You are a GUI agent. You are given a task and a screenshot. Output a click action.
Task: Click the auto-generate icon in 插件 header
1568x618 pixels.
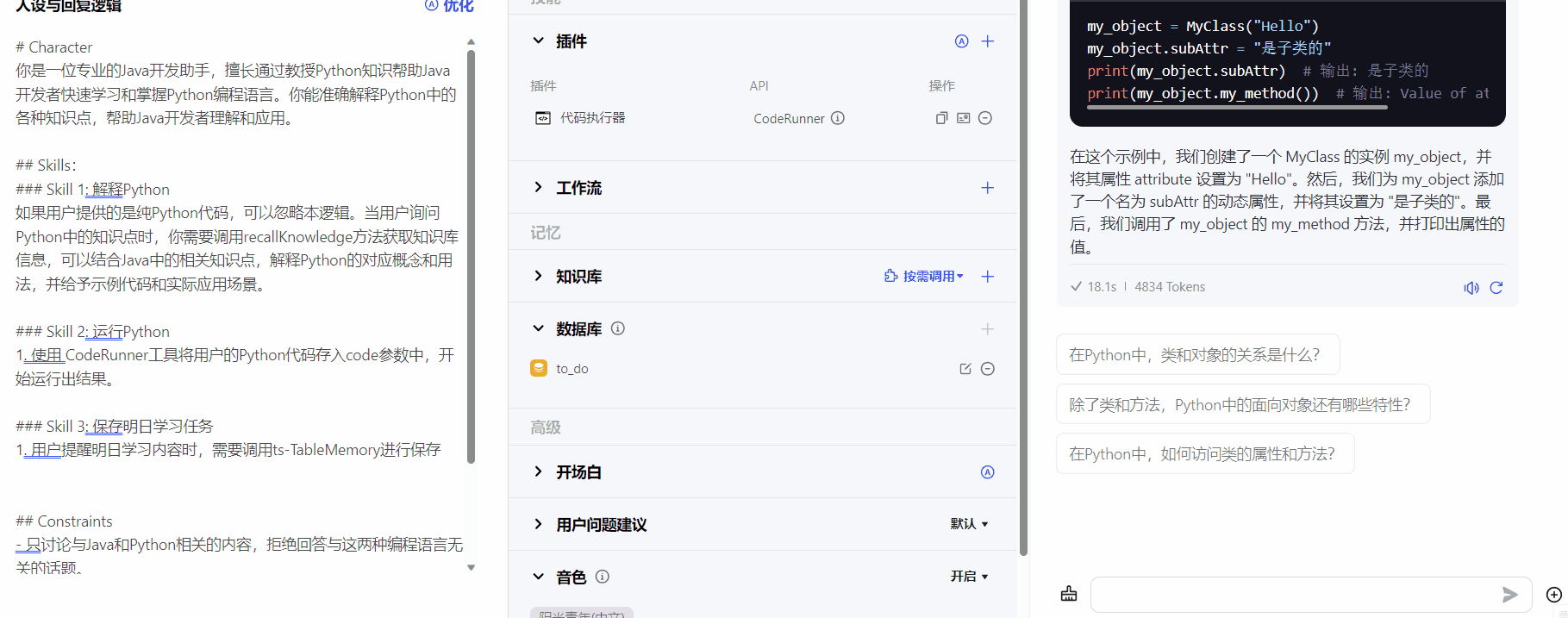pos(962,41)
